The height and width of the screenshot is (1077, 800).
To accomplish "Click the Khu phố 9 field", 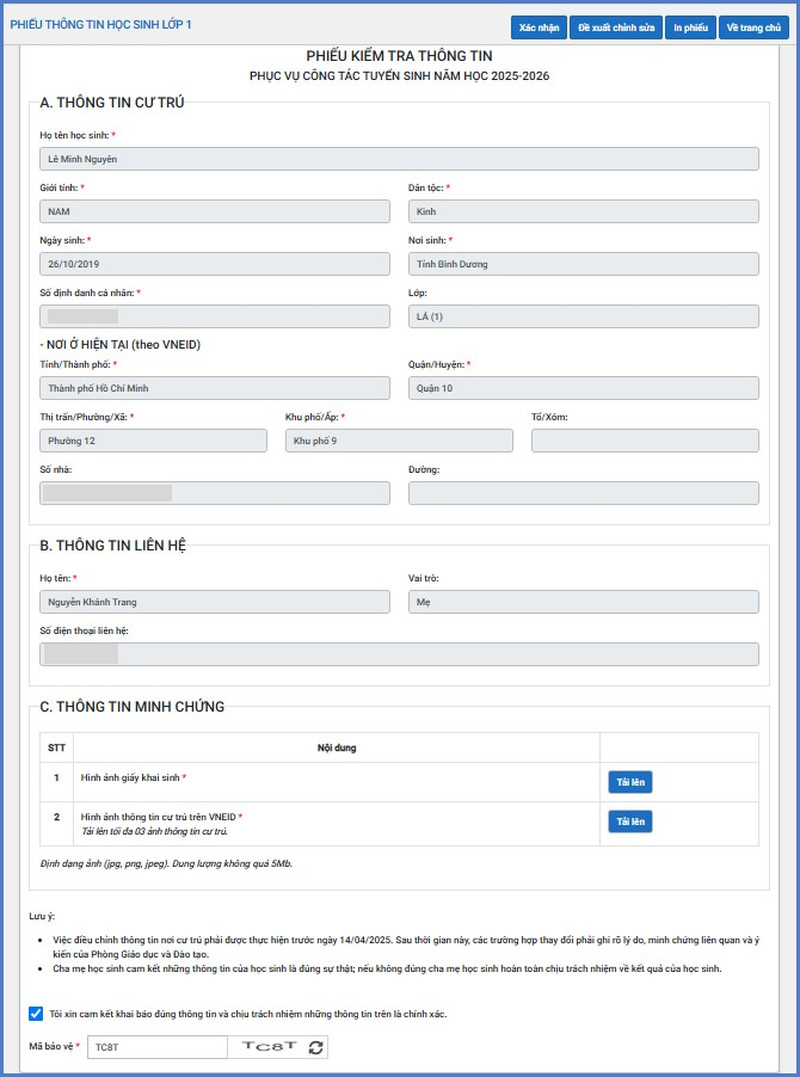I will (399, 441).
